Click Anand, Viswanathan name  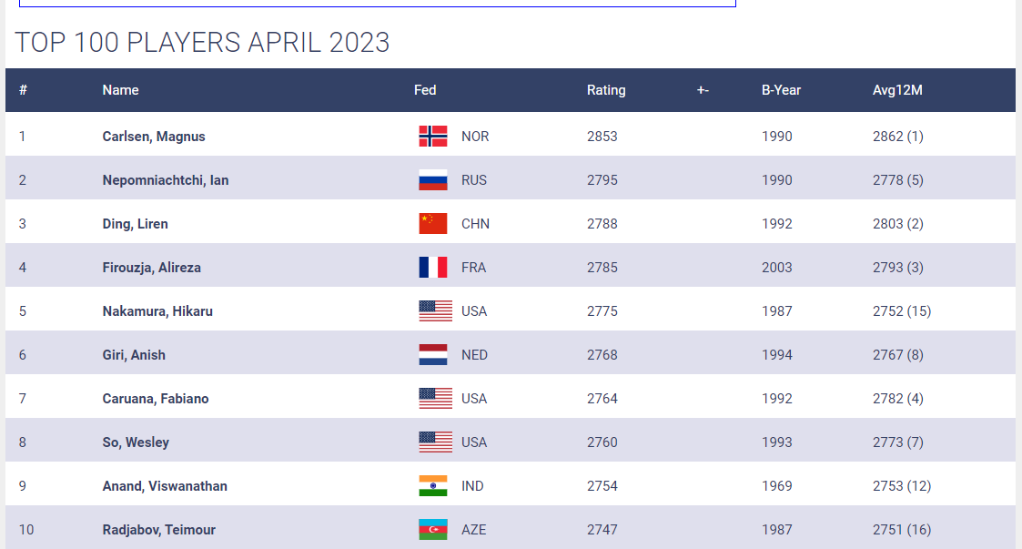click(x=164, y=486)
